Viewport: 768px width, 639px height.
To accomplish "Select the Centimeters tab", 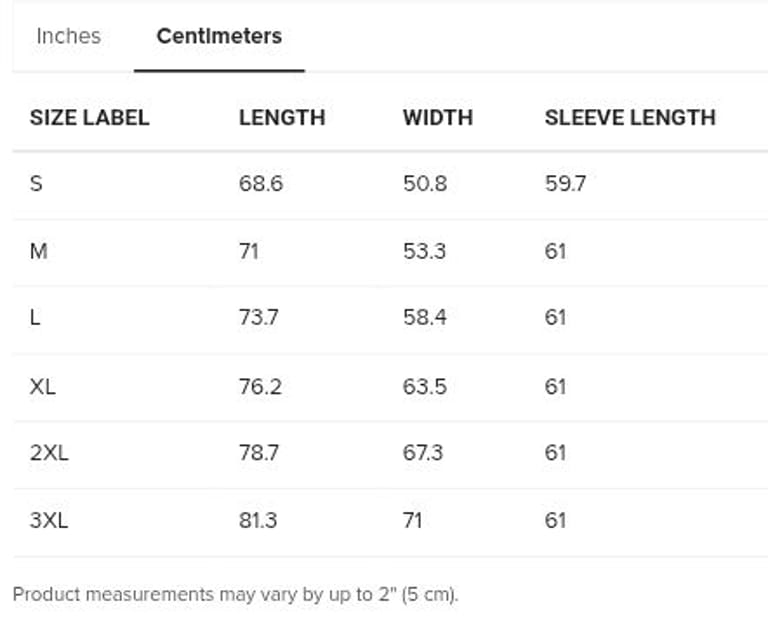I will [219, 36].
